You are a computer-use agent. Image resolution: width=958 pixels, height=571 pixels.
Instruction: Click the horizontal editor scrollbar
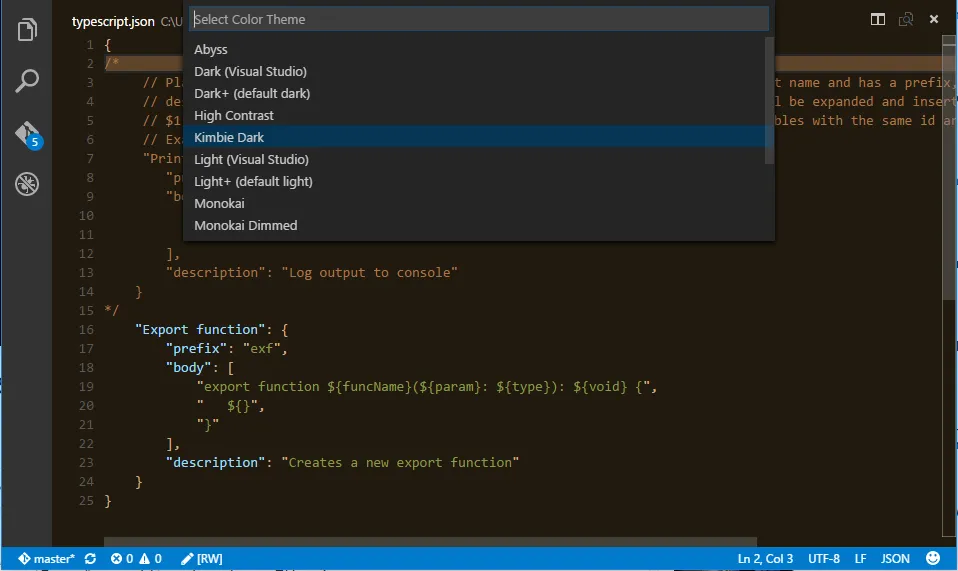430,542
